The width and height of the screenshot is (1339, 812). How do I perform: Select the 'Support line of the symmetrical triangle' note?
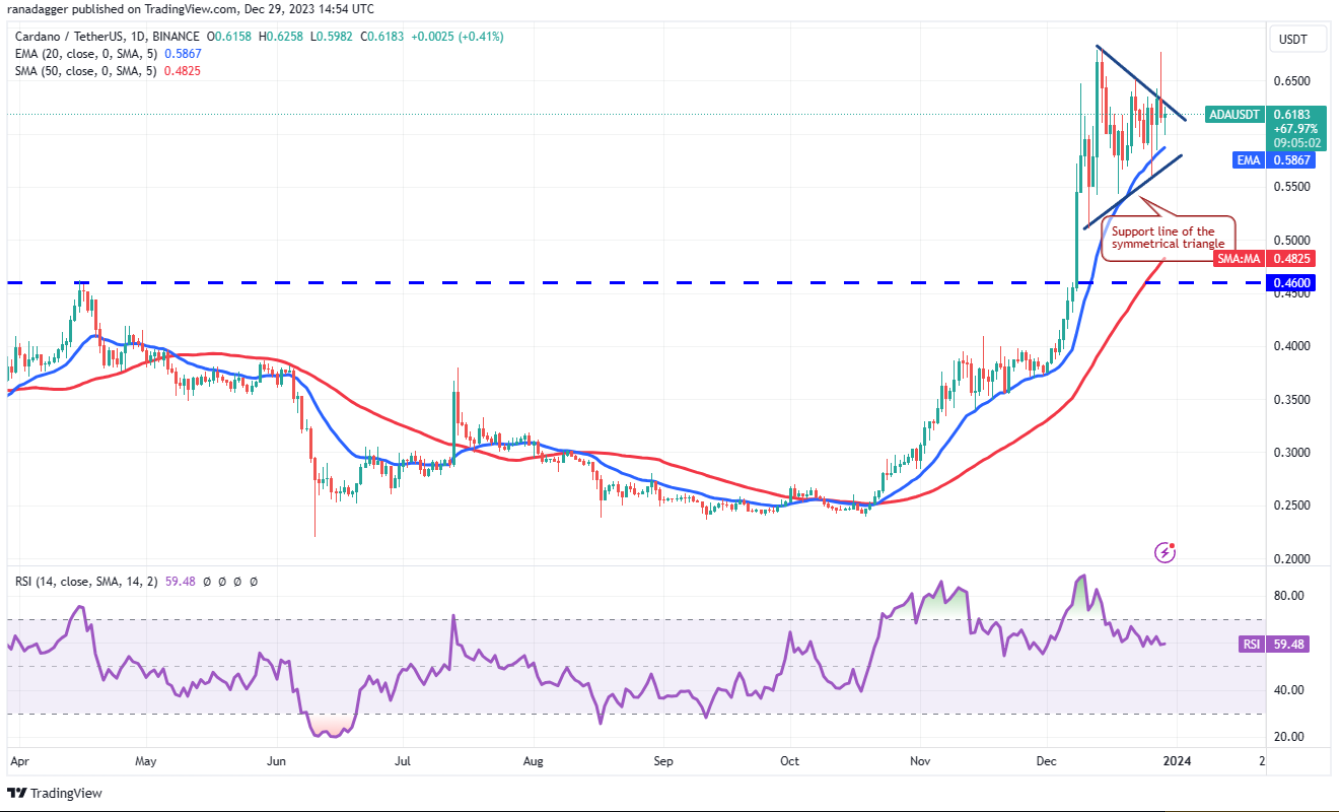click(x=1168, y=237)
